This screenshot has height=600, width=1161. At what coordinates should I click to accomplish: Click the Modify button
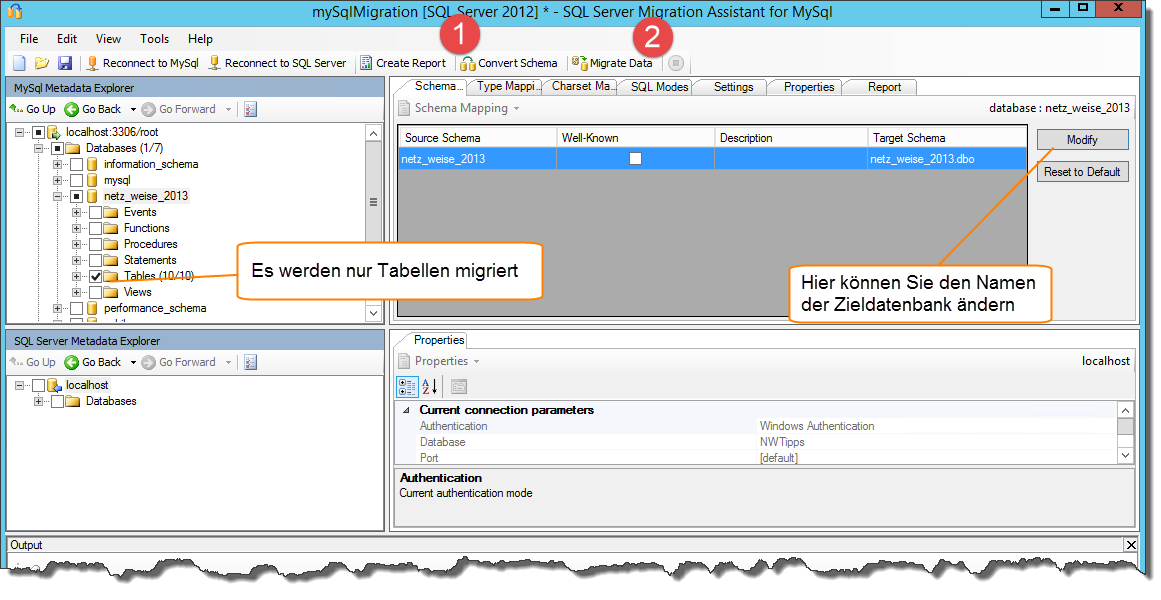click(x=1082, y=140)
